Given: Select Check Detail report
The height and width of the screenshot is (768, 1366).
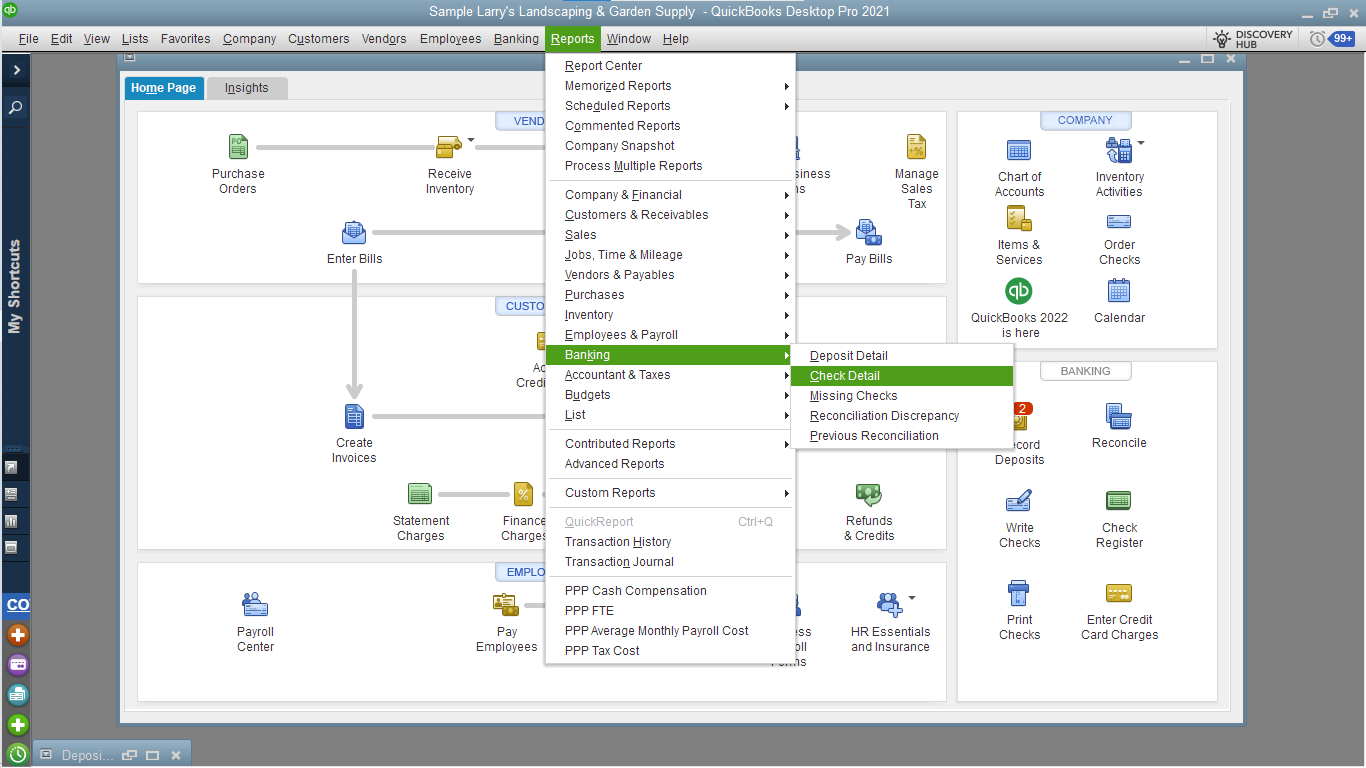Looking at the screenshot, I should [902, 376].
